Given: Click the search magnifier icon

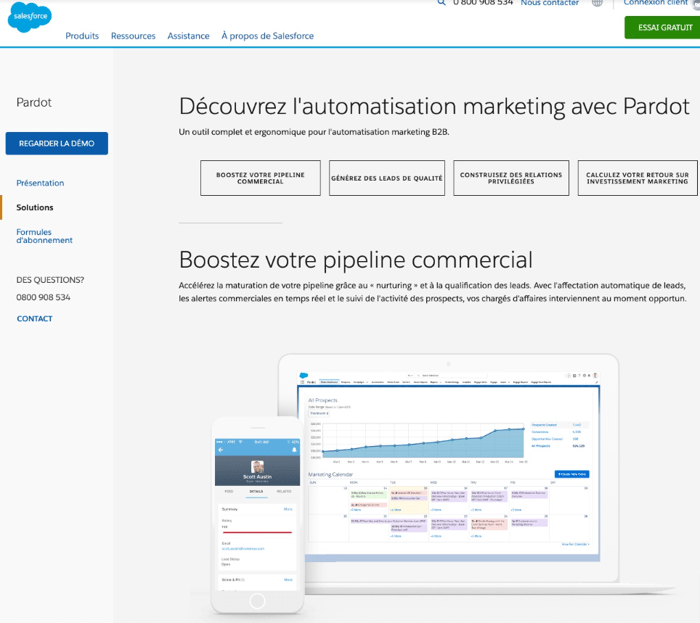Looking at the screenshot, I should pyautogui.click(x=441, y=2).
